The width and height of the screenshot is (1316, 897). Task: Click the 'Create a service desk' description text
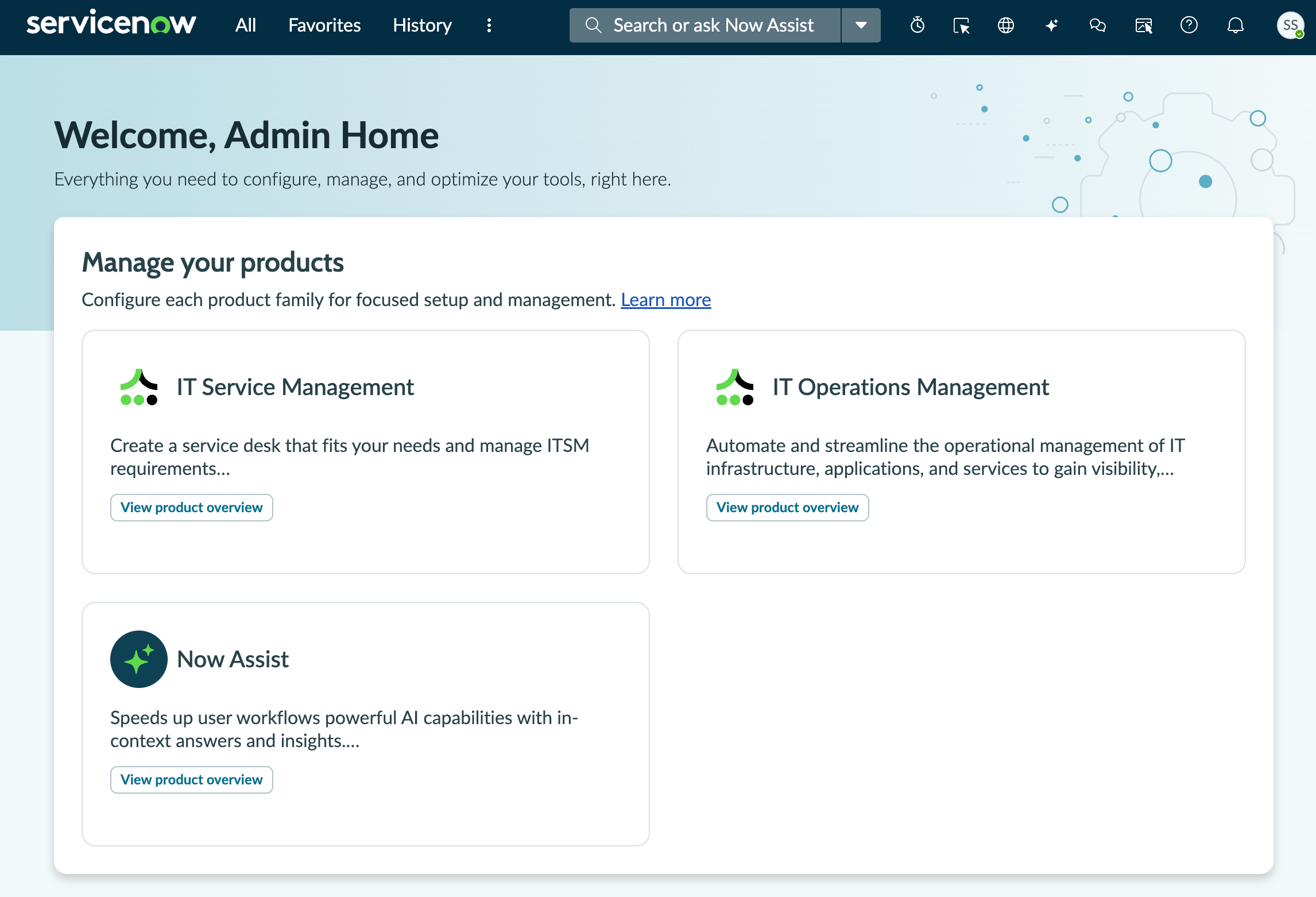tap(350, 457)
